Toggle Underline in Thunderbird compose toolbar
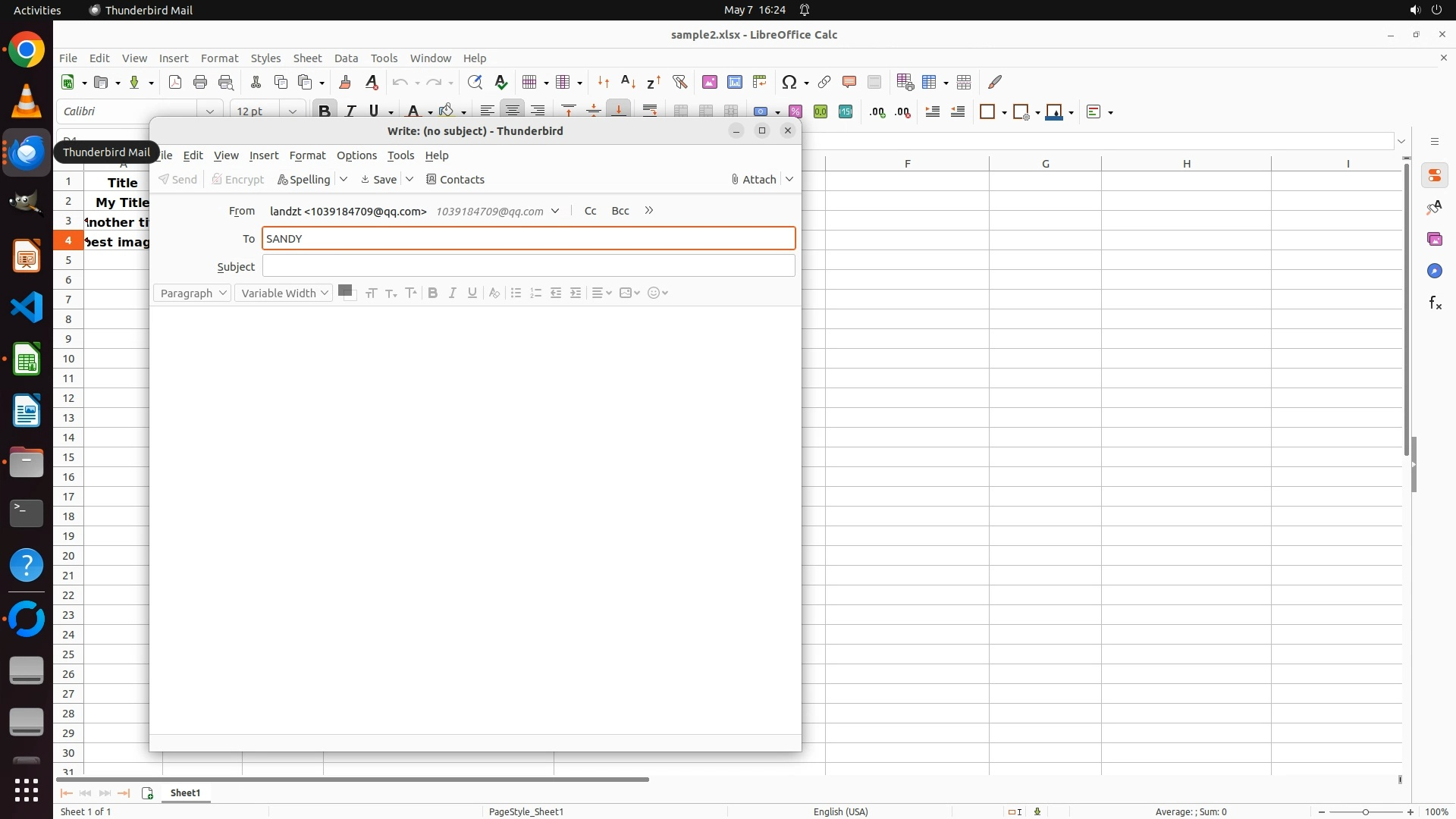The width and height of the screenshot is (1456, 819). pos(472,293)
